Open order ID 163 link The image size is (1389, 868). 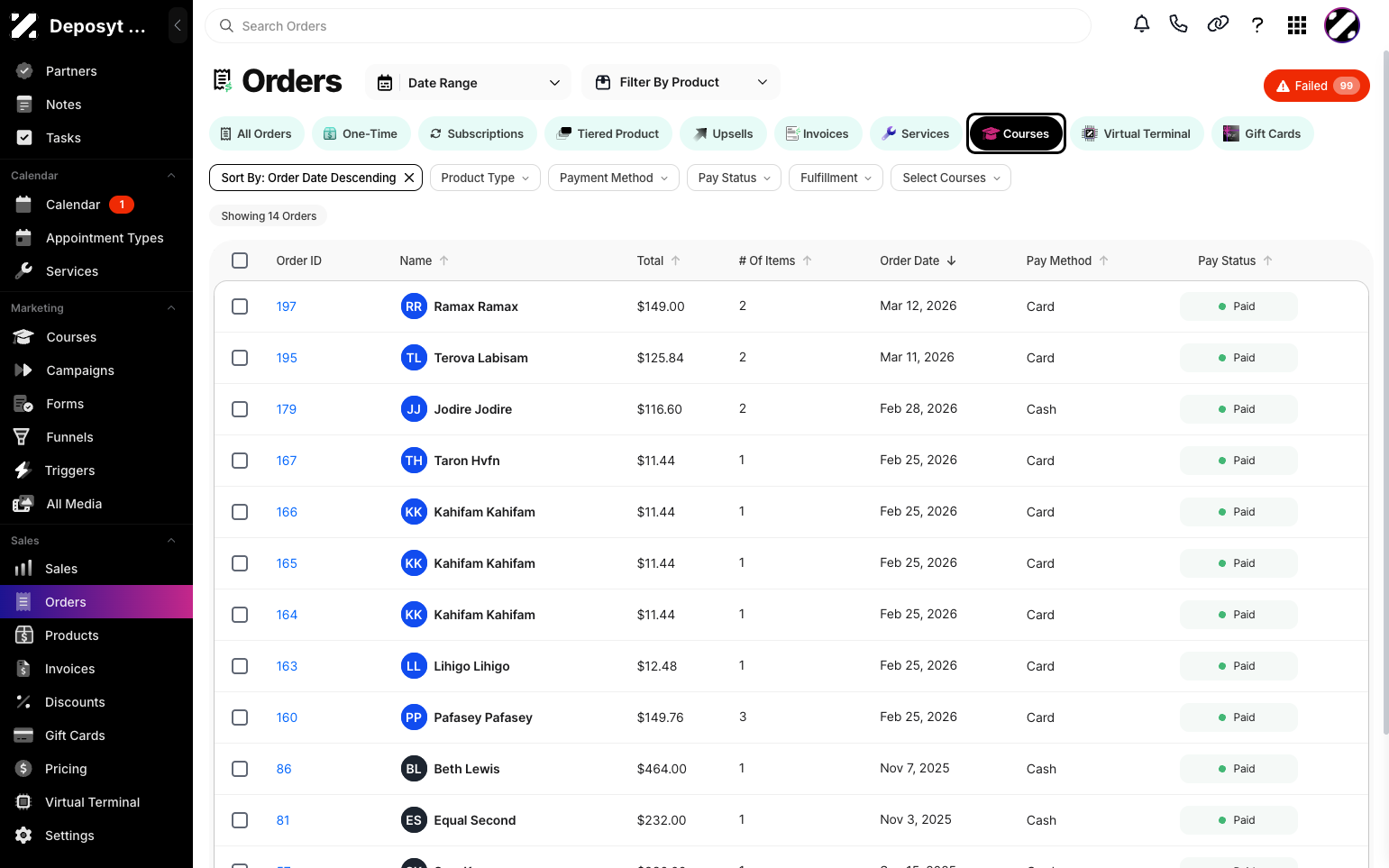tap(287, 666)
